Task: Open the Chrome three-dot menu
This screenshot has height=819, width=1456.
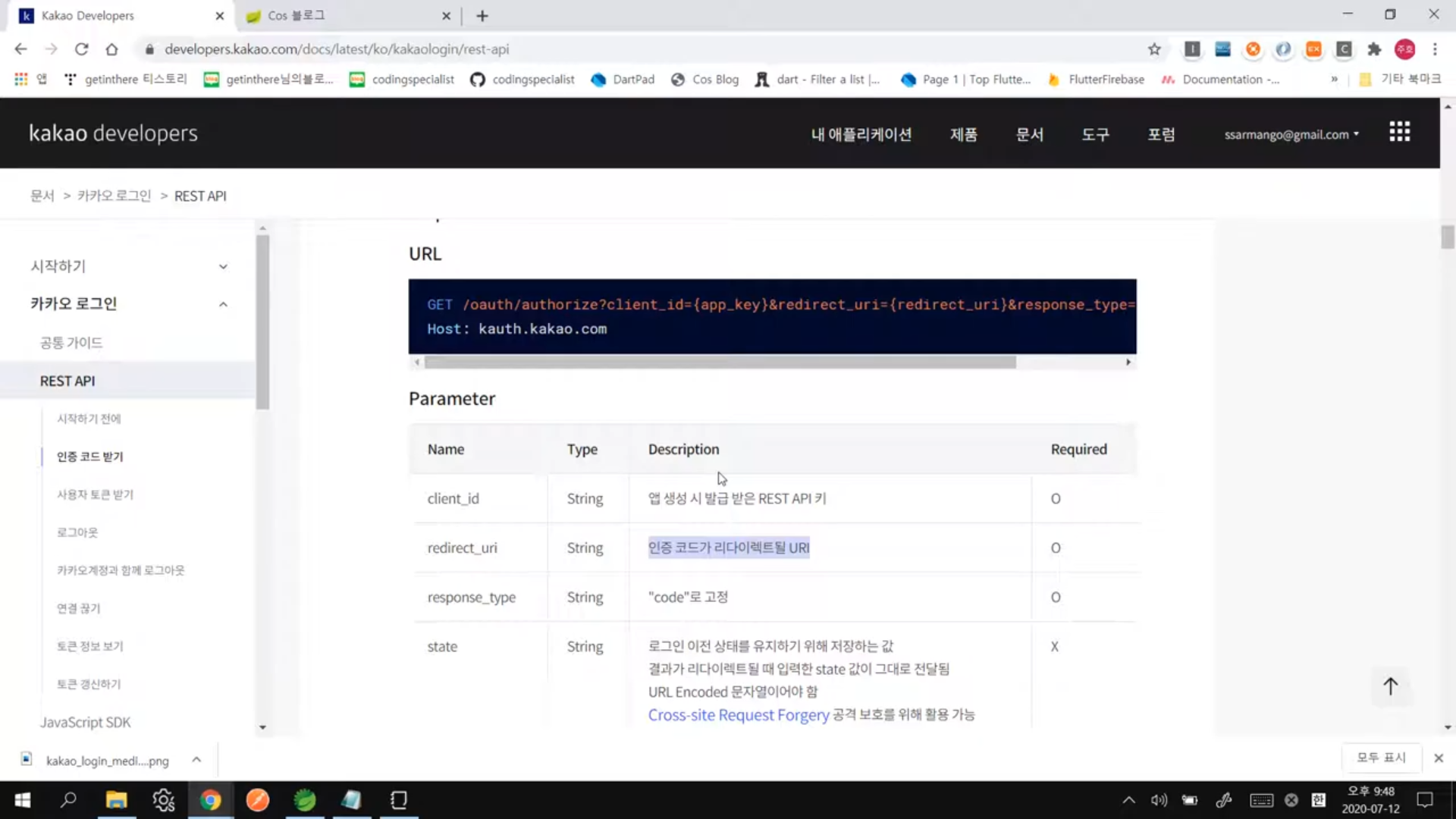Action: [1435, 49]
